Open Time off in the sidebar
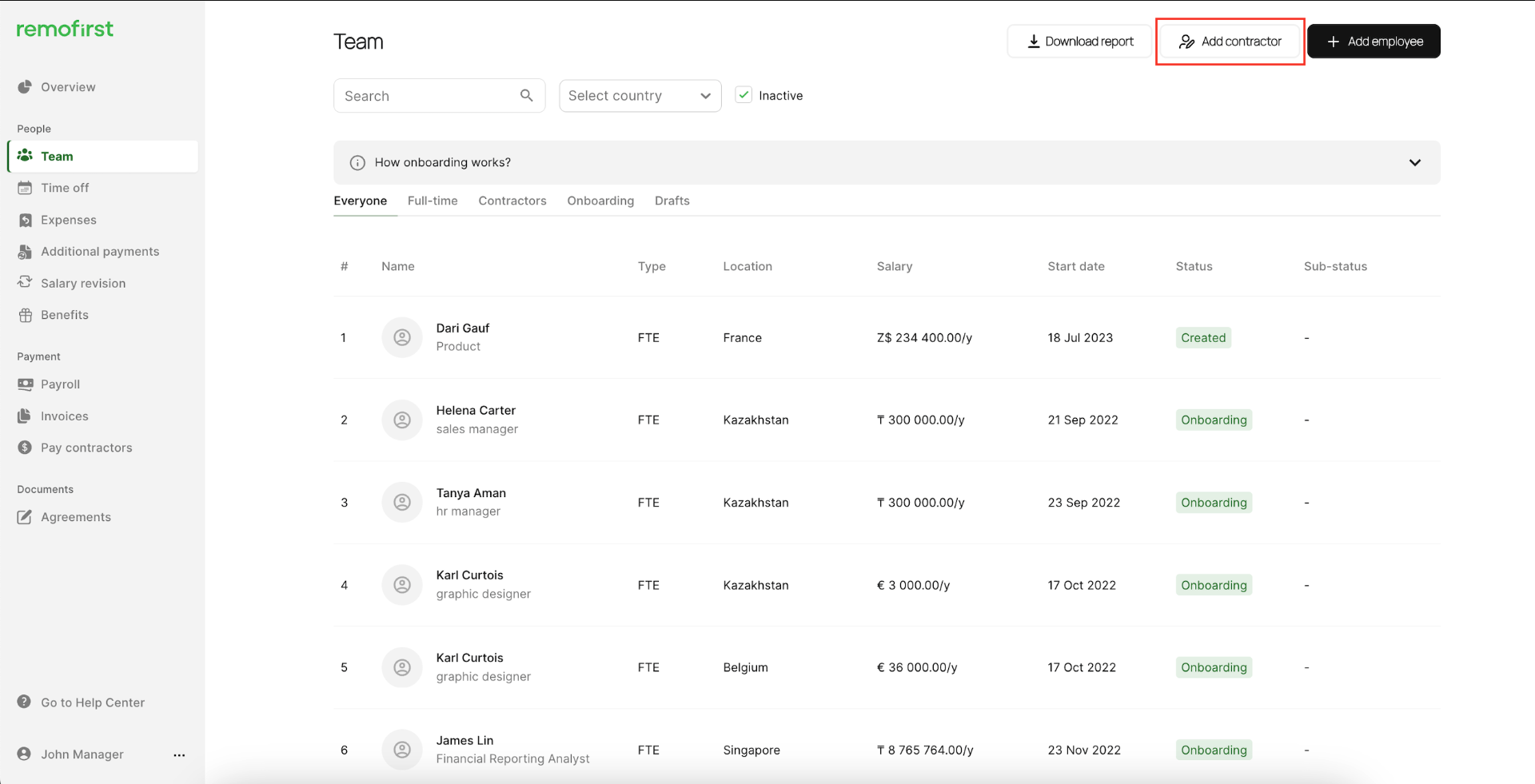1535x784 pixels. pos(65,188)
